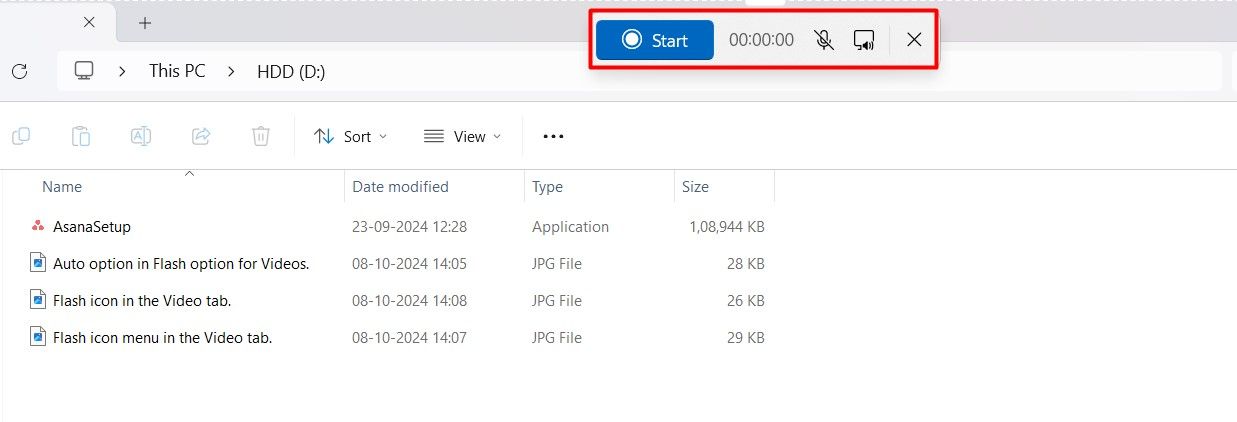1237x422 pixels.
Task: Open the See more options menu
Action: coord(553,136)
